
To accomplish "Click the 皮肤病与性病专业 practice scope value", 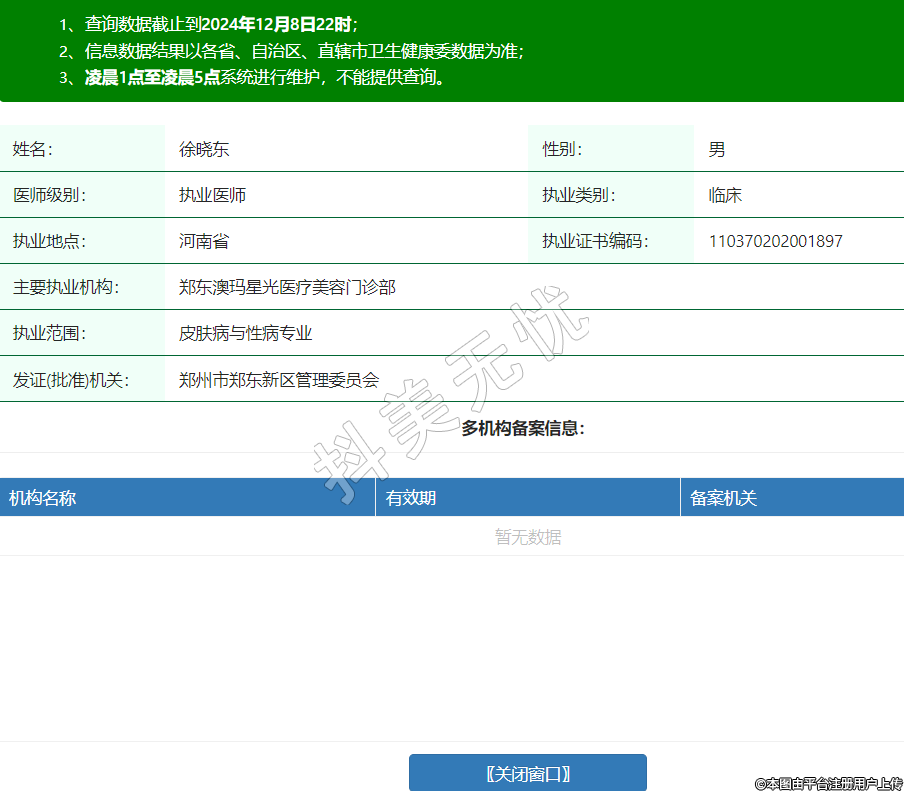I will [245, 333].
